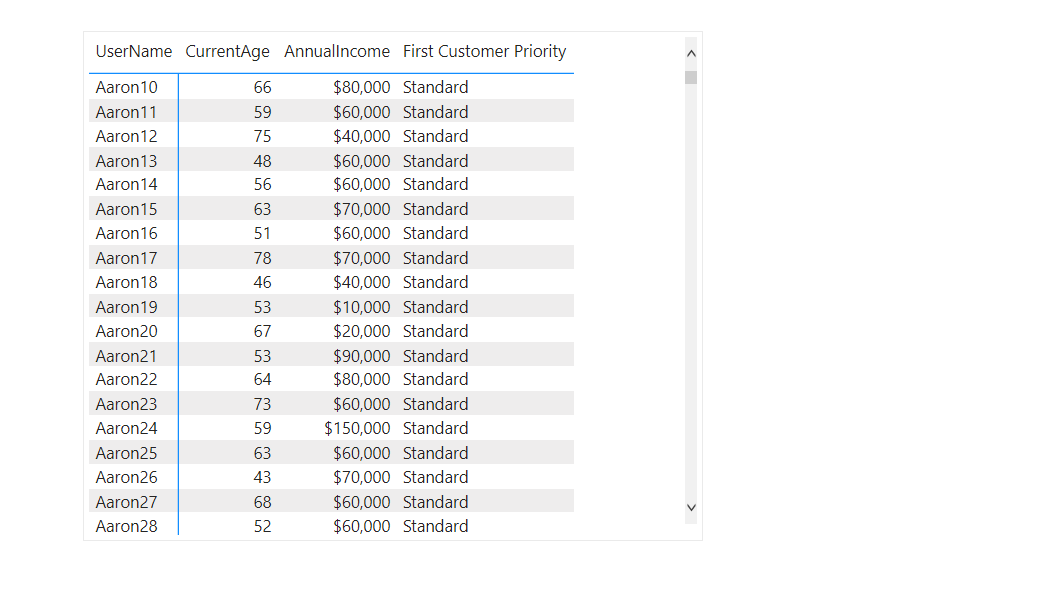Click the age 78 cell
The image size is (1063, 612).
262,258
